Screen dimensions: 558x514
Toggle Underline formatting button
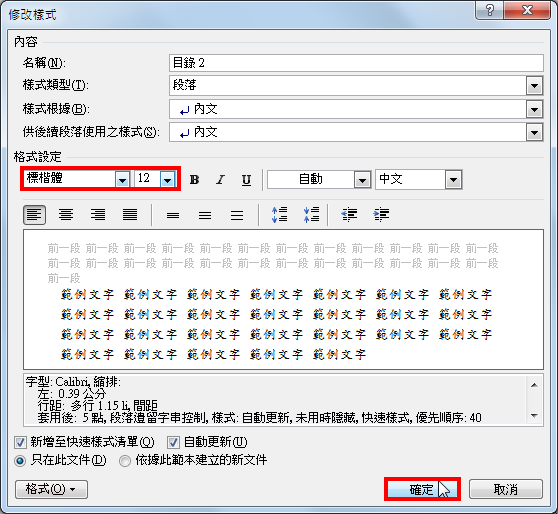(x=246, y=179)
